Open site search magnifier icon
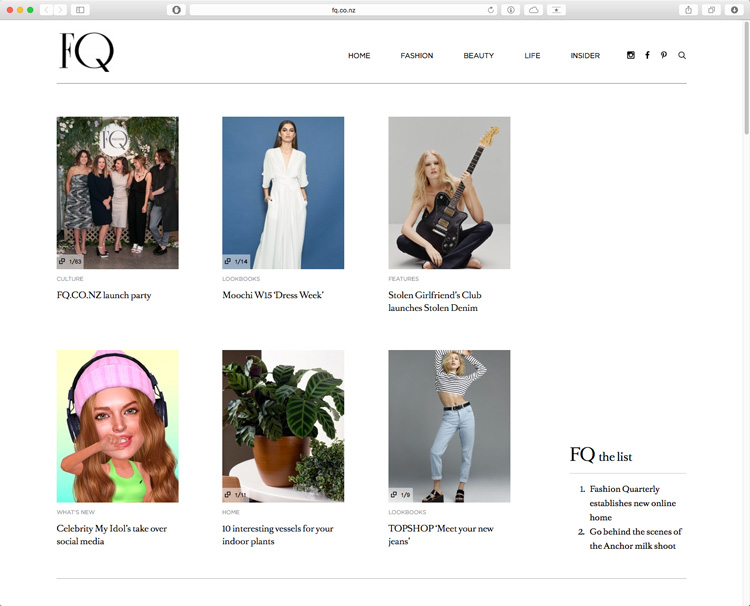This screenshot has height=606, width=750. pos(682,55)
